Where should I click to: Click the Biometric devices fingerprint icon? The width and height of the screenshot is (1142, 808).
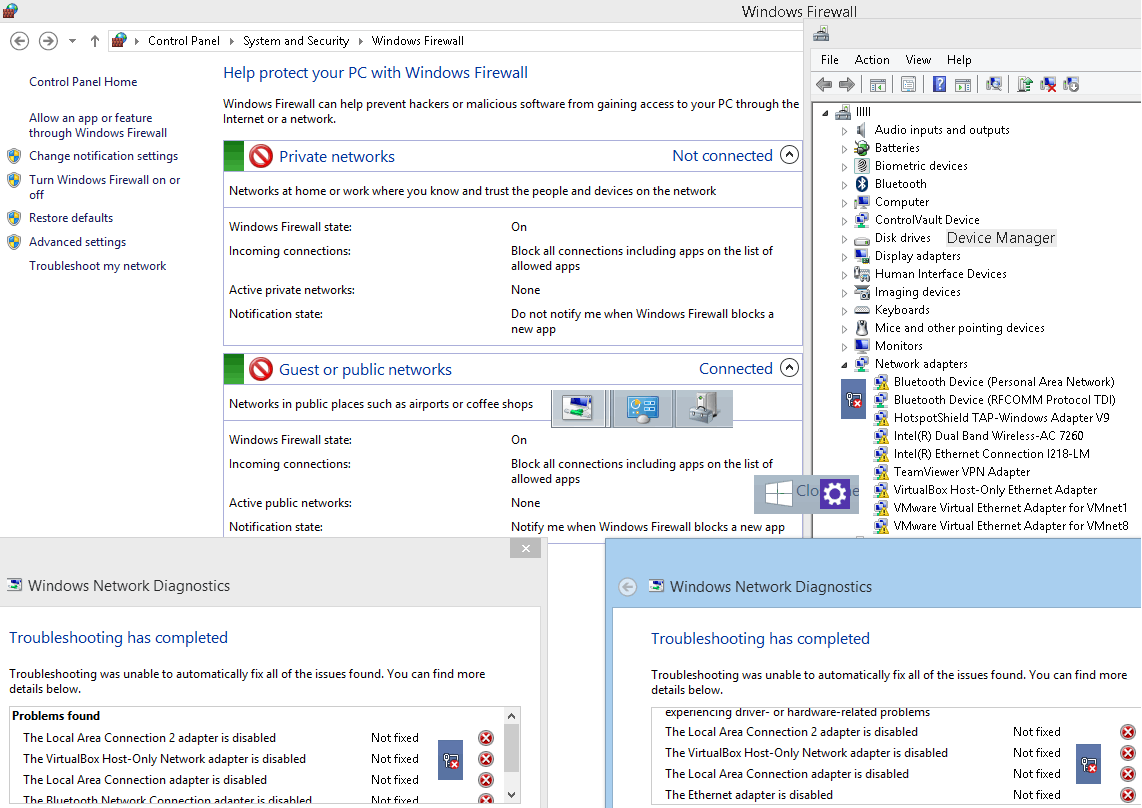click(x=862, y=165)
